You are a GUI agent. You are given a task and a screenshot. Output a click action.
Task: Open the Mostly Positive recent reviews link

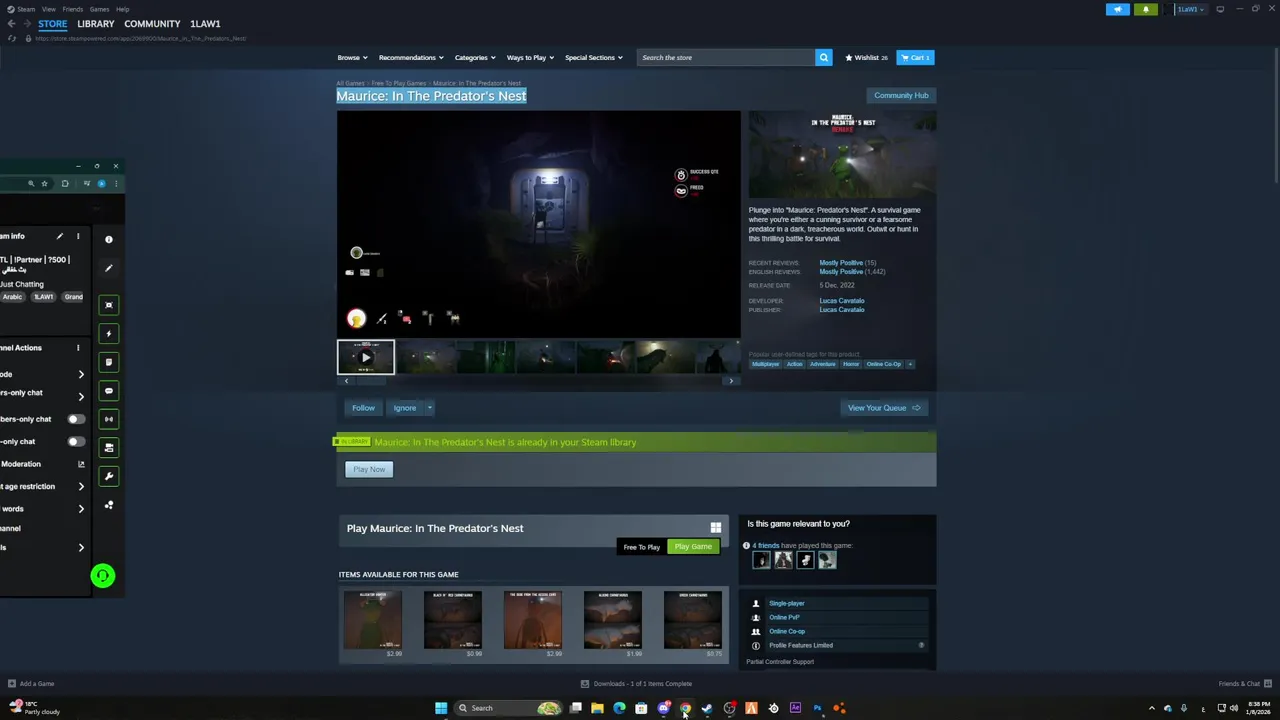[x=841, y=263]
